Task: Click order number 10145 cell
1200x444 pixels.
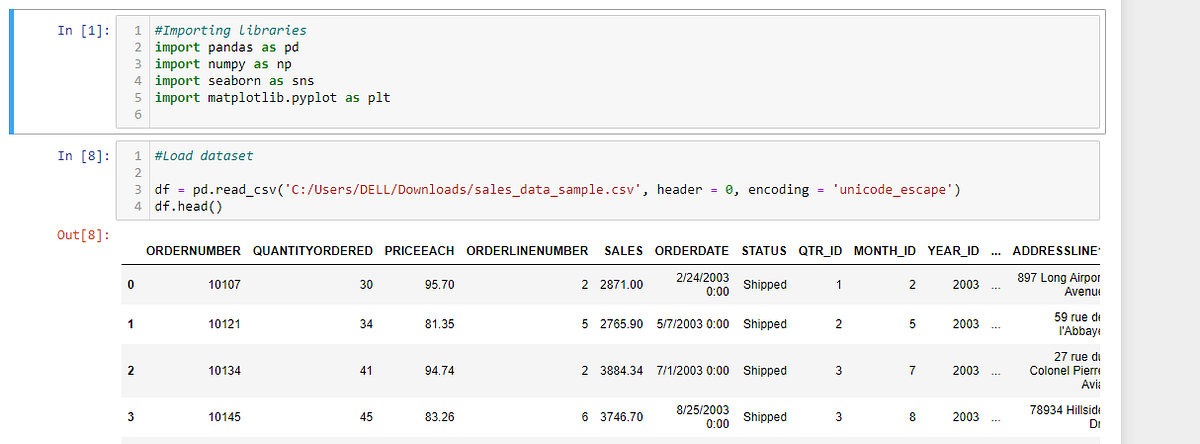Action: [x=224, y=417]
